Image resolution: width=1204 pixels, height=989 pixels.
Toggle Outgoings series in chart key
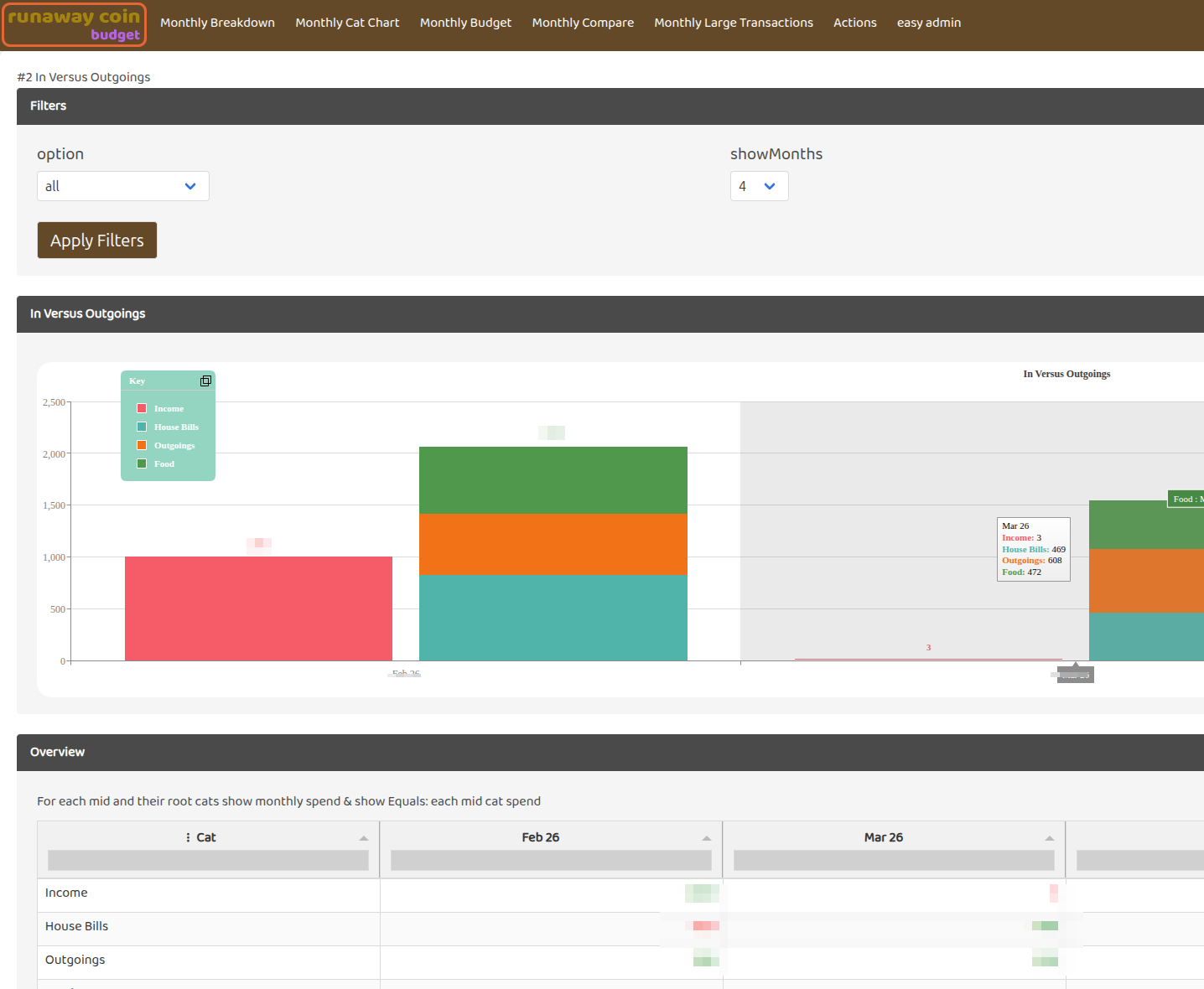click(x=166, y=445)
